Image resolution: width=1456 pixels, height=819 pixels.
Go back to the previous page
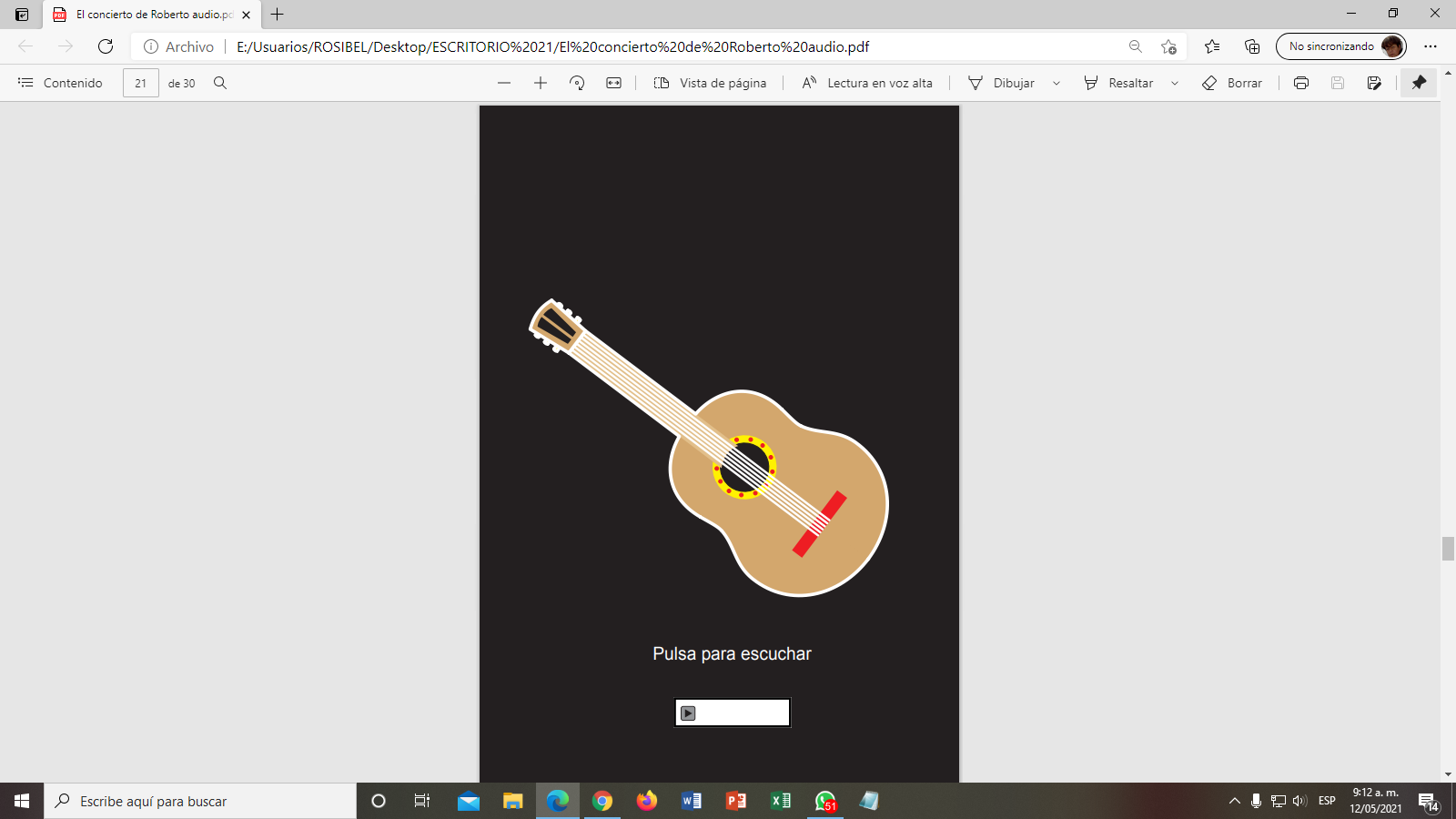25,46
